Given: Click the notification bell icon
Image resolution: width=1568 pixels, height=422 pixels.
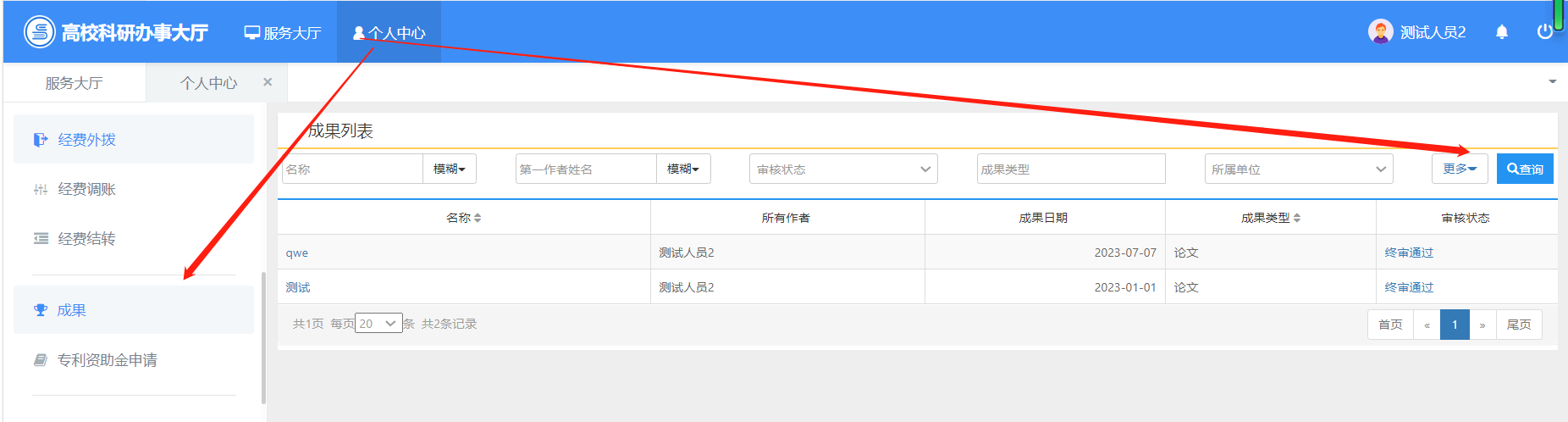Looking at the screenshot, I should tap(1502, 32).
